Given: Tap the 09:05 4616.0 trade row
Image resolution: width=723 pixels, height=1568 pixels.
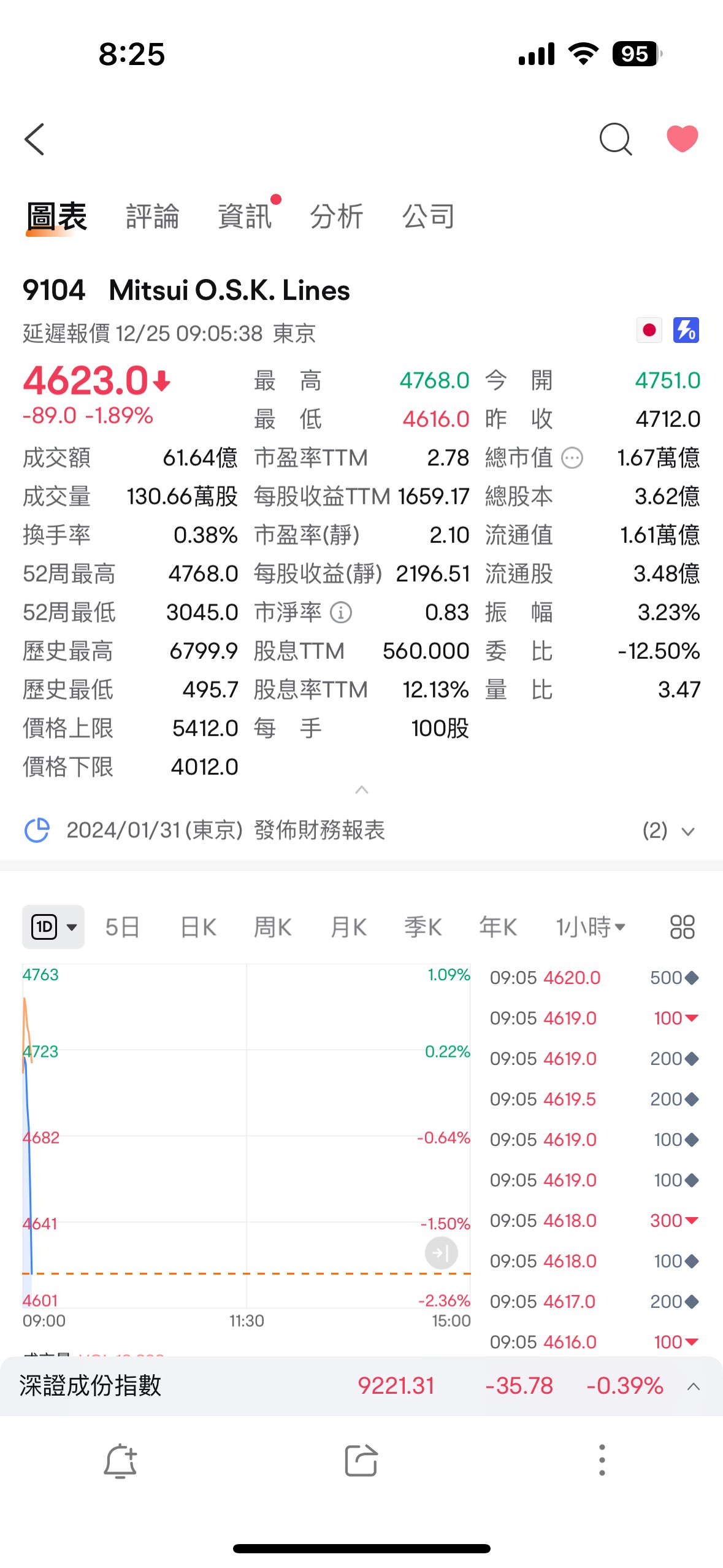Looking at the screenshot, I should coord(594,1342).
